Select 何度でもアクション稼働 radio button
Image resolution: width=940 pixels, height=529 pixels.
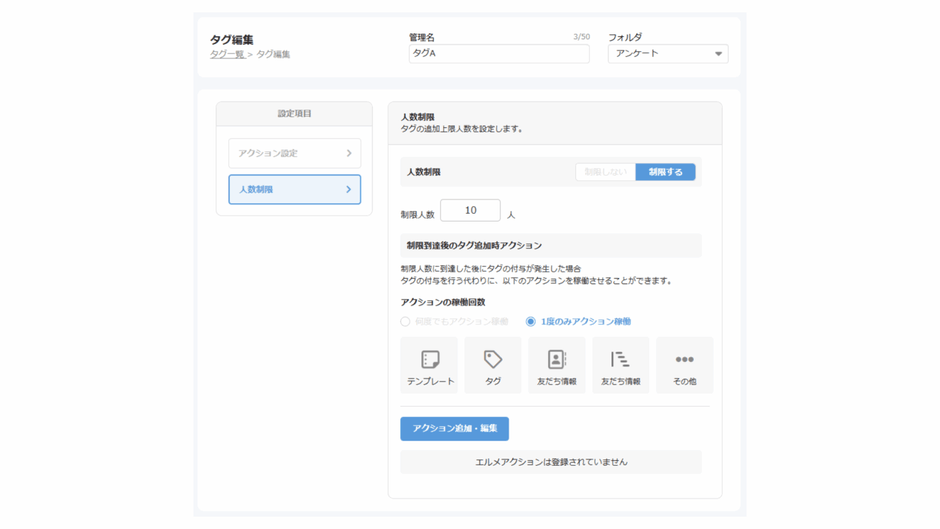coord(406,322)
